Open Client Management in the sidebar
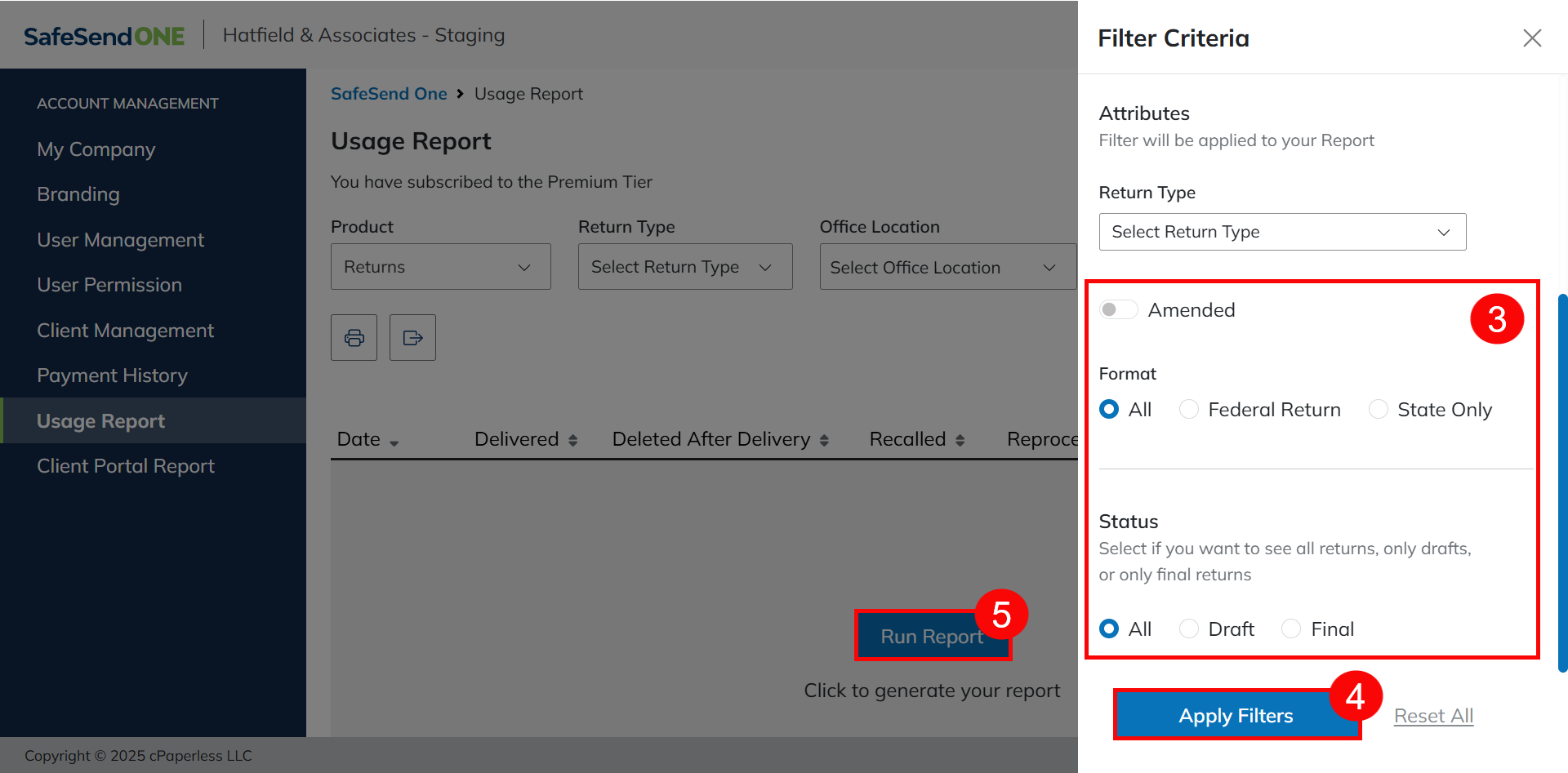 (125, 331)
